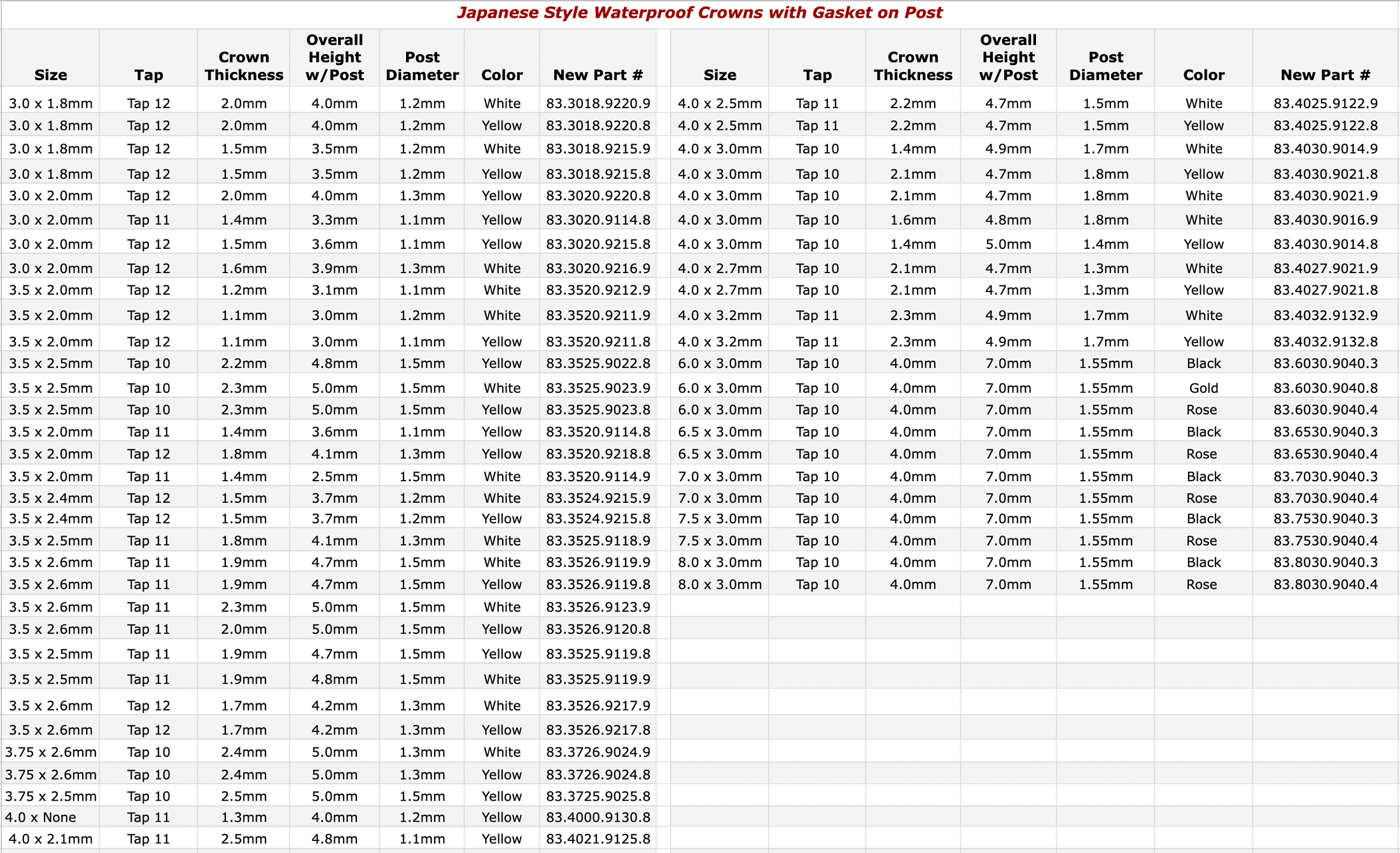Click part number 83.3020.9216.9
The width and height of the screenshot is (1400, 853).
(x=598, y=268)
